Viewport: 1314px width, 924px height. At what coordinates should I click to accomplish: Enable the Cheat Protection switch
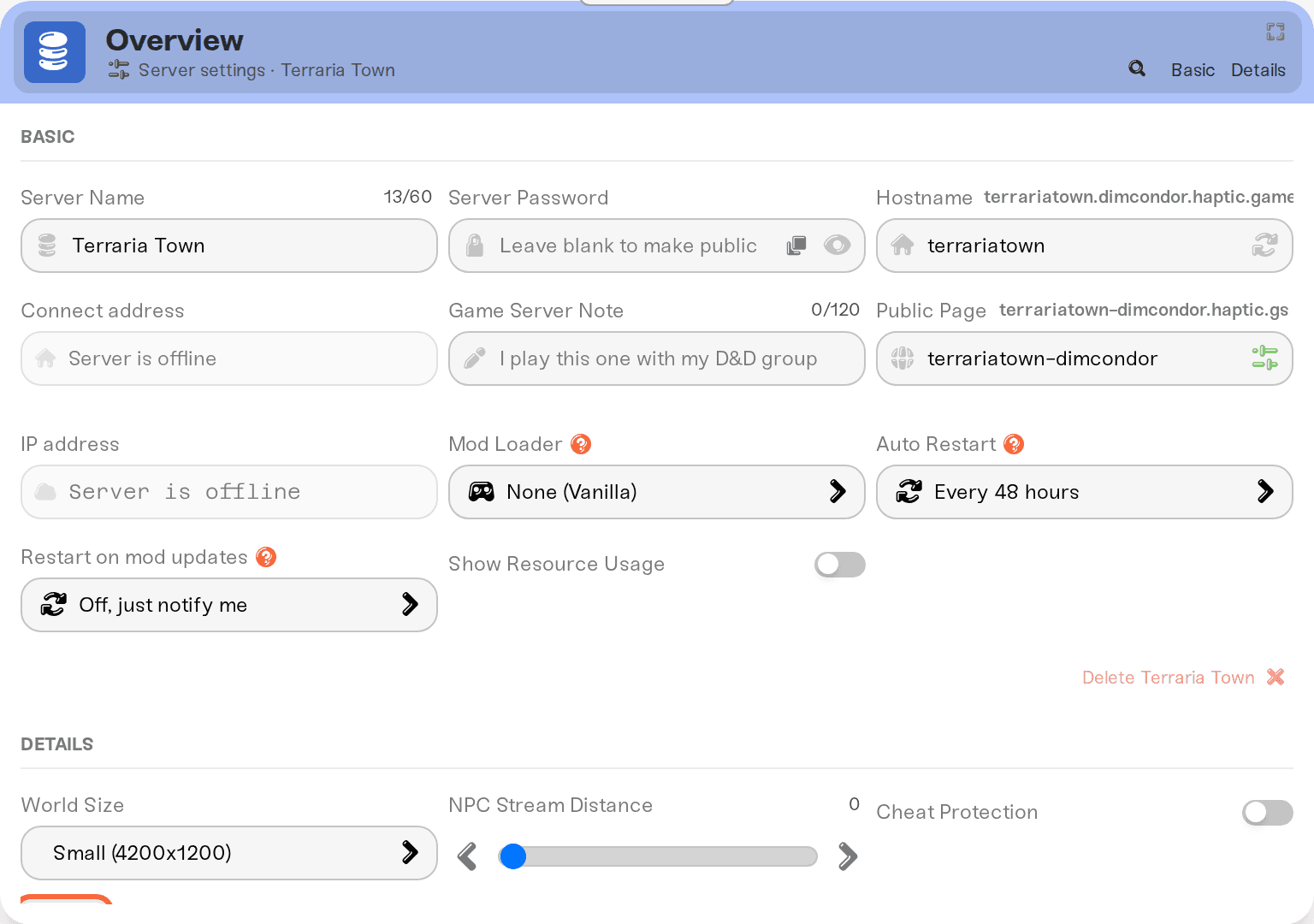[1268, 813]
